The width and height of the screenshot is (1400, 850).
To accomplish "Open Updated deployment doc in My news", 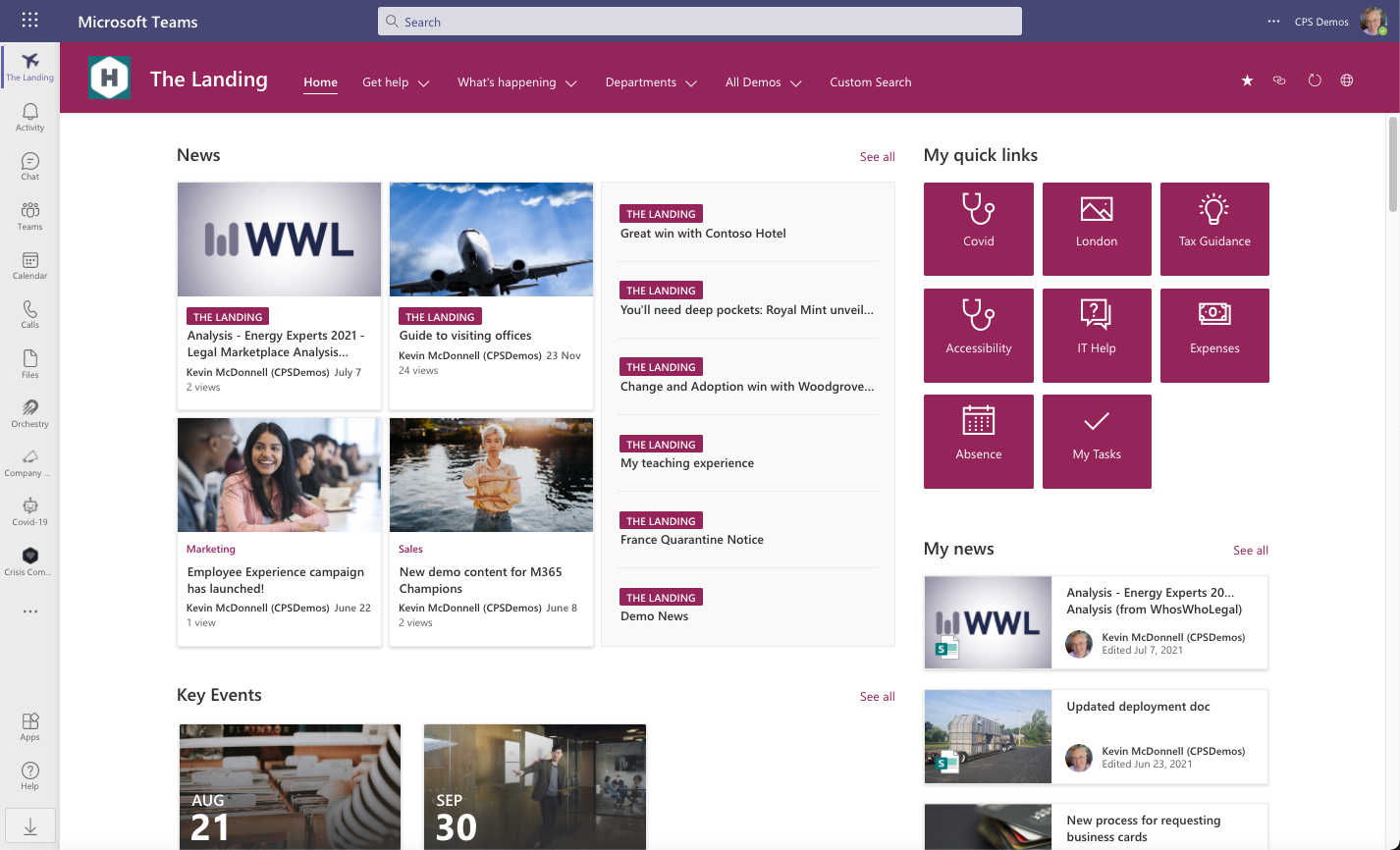I will tap(1139, 707).
